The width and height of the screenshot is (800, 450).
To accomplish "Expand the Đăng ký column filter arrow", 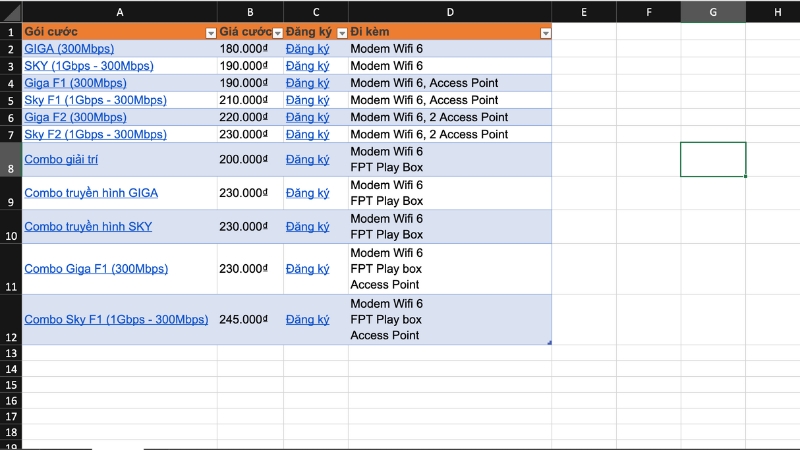I will pos(342,33).
